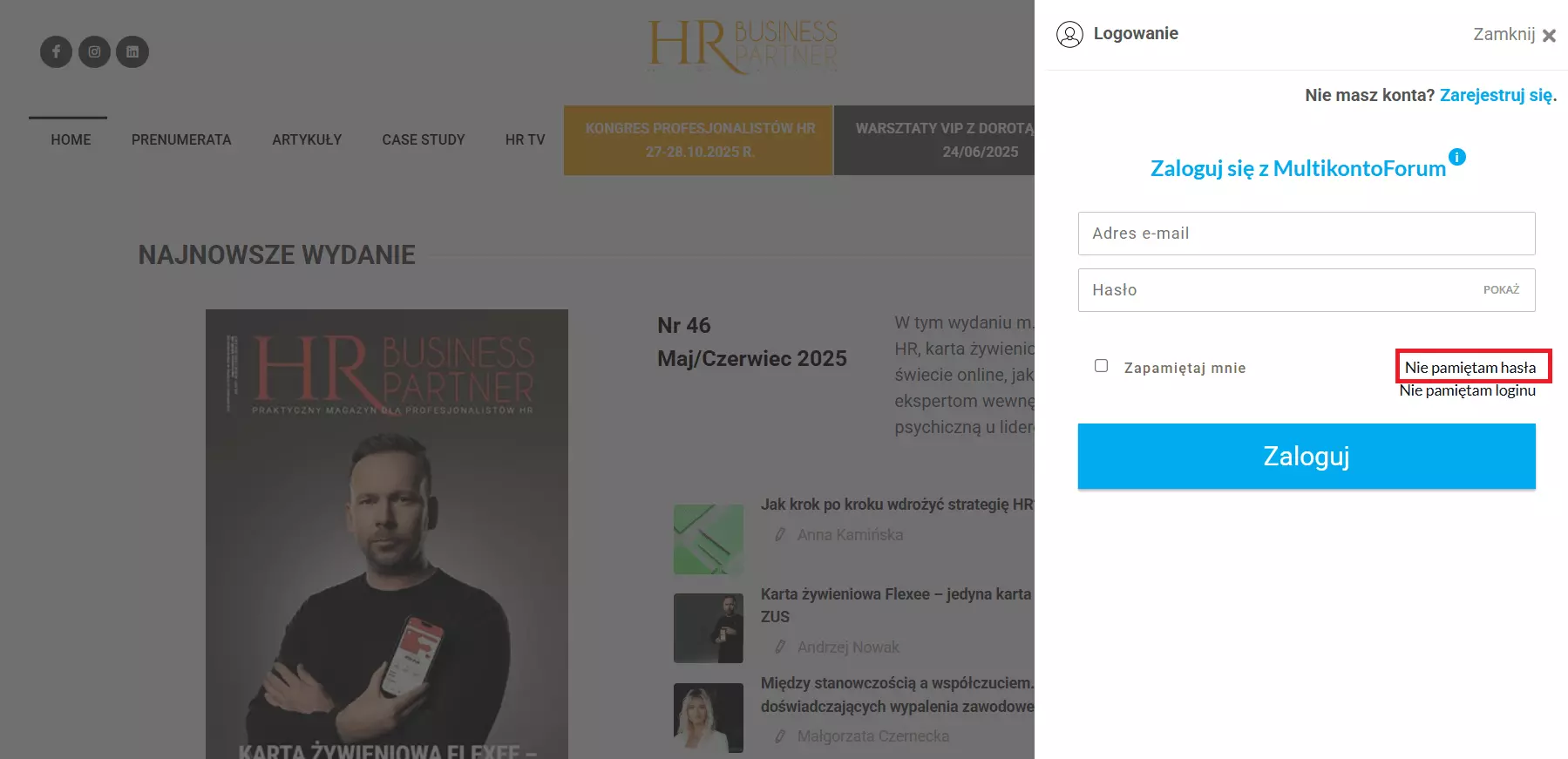The width and height of the screenshot is (1568, 759).
Task: Click Nie pamiętam hasła link
Action: point(1470,368)
